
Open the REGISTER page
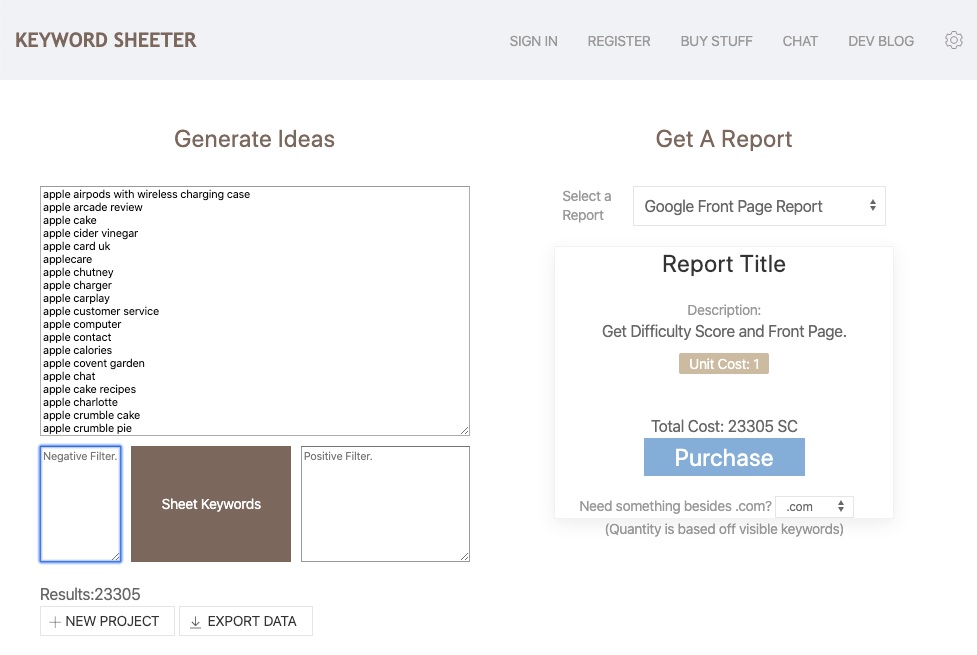619,41
